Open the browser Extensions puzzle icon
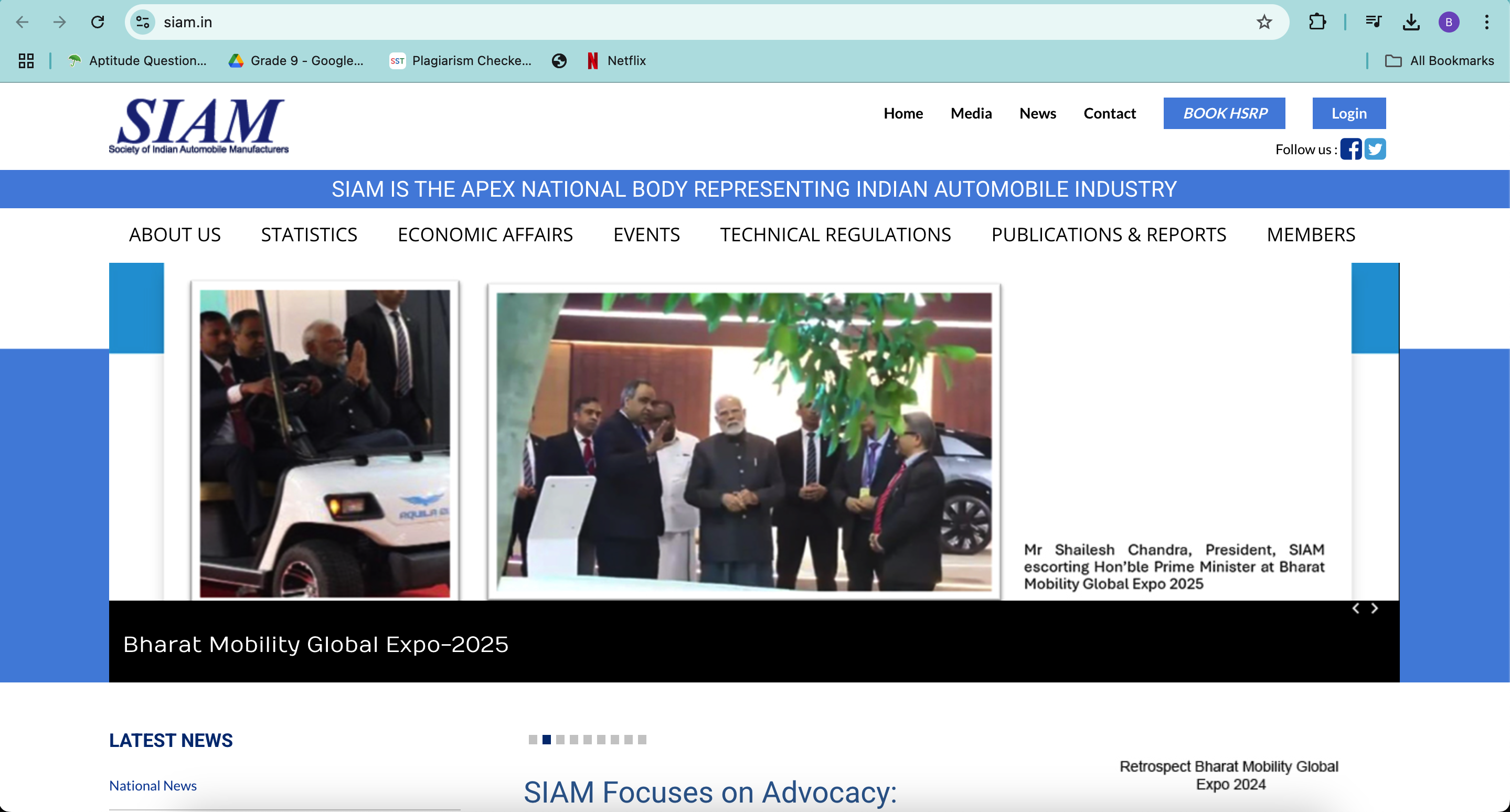The width and height of the screenshot is (1510, 812). 1318,22
